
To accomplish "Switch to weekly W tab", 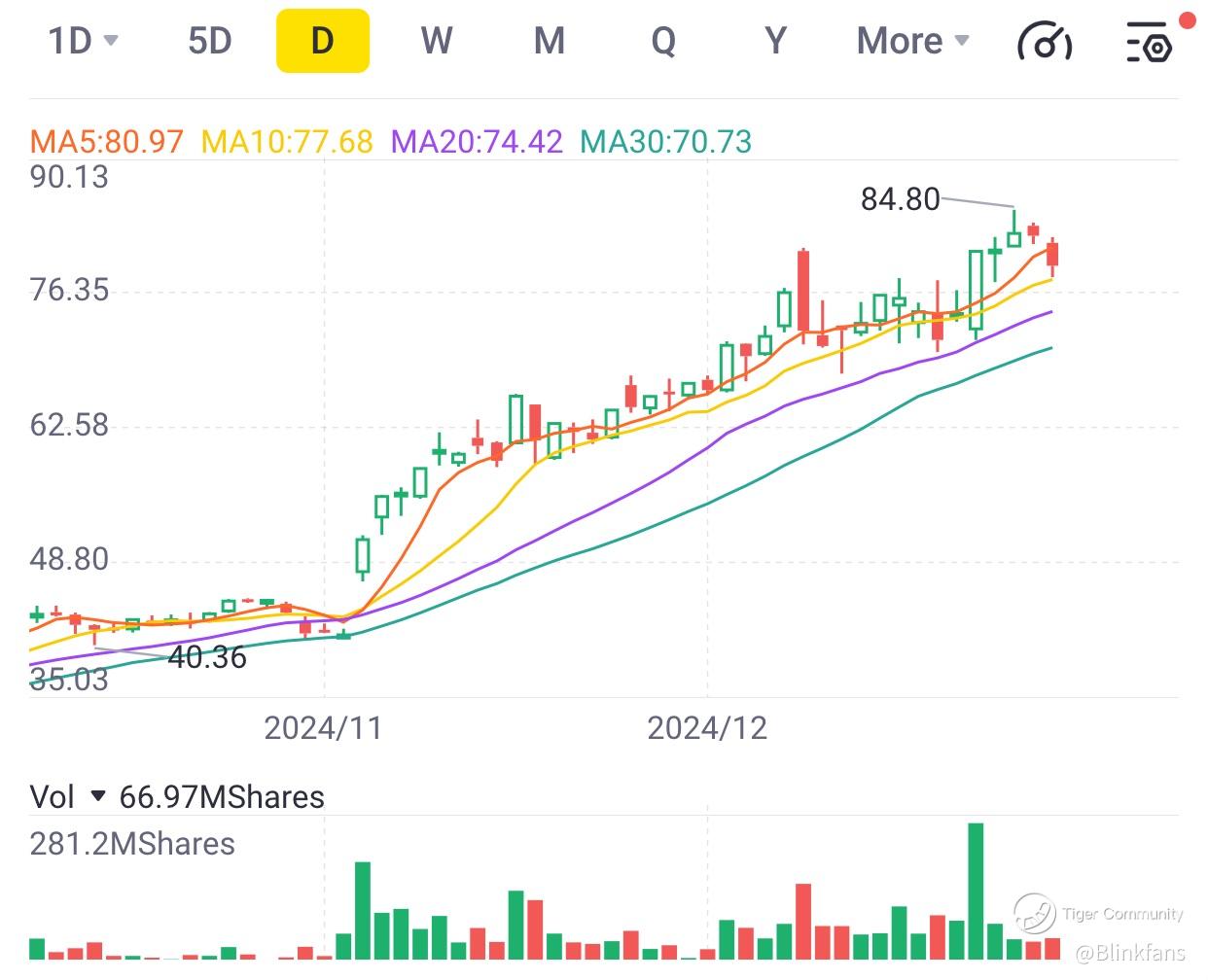I will 436,41.
